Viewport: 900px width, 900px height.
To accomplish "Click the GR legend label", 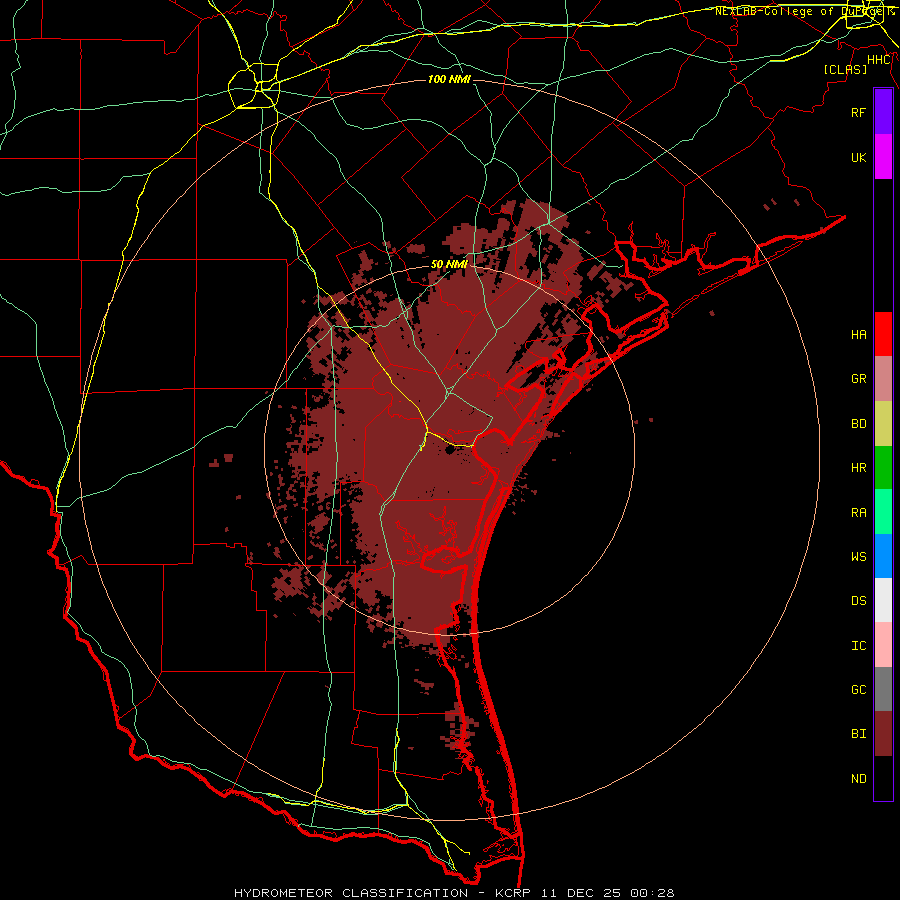I will pos(858,379).
